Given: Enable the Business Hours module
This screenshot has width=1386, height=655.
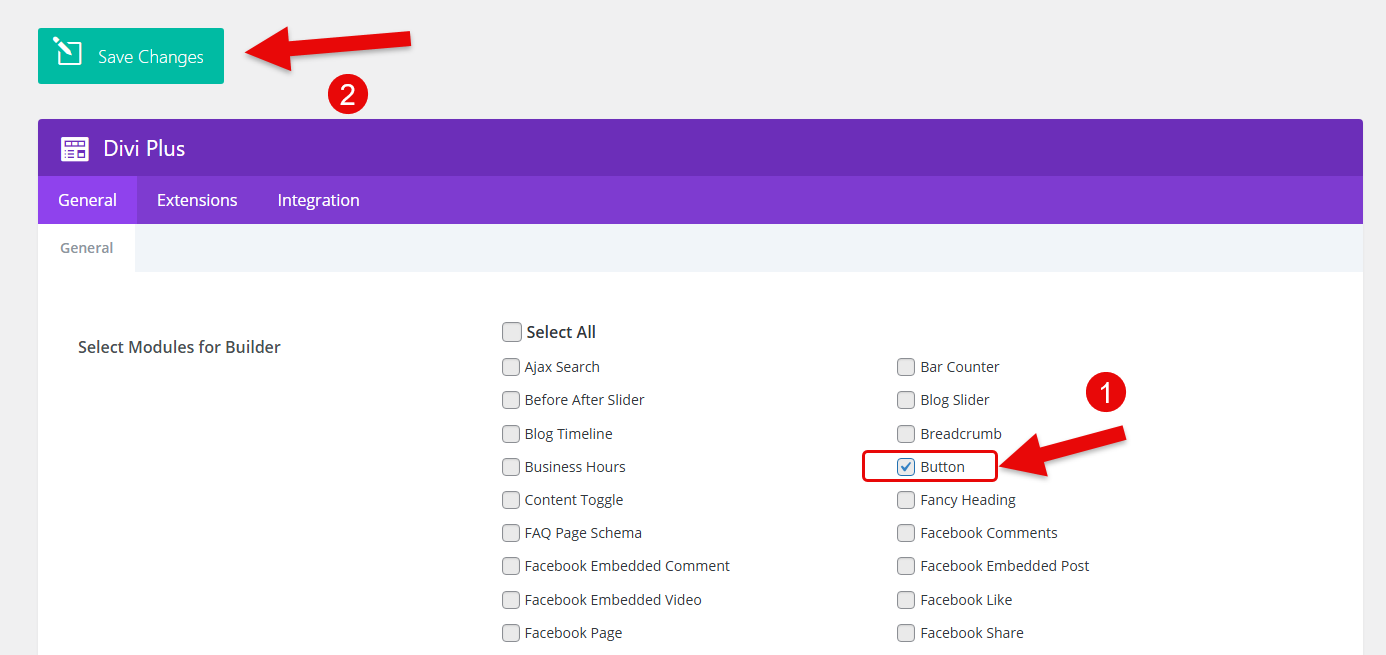Looking at the screenshot, I should [x=511, y=467].
